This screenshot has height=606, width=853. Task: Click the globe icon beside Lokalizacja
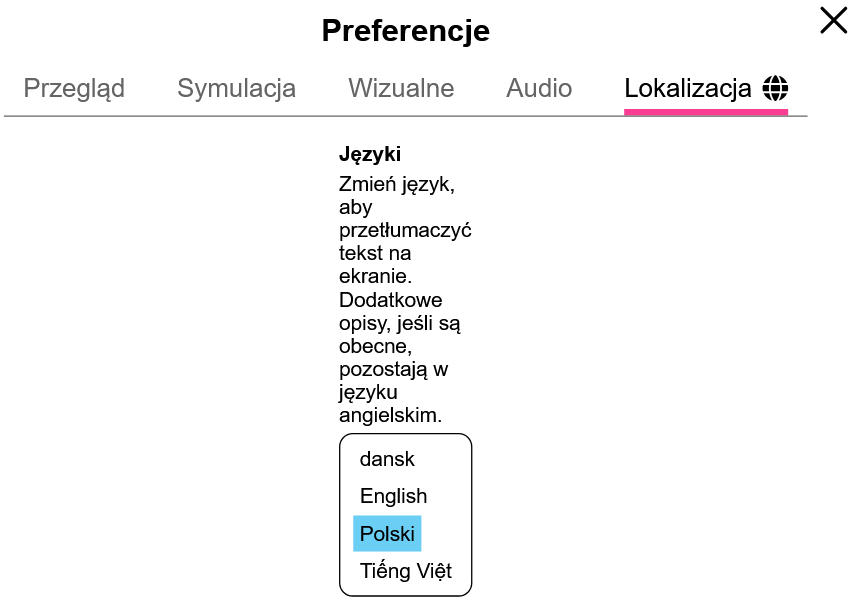point(775,88)
